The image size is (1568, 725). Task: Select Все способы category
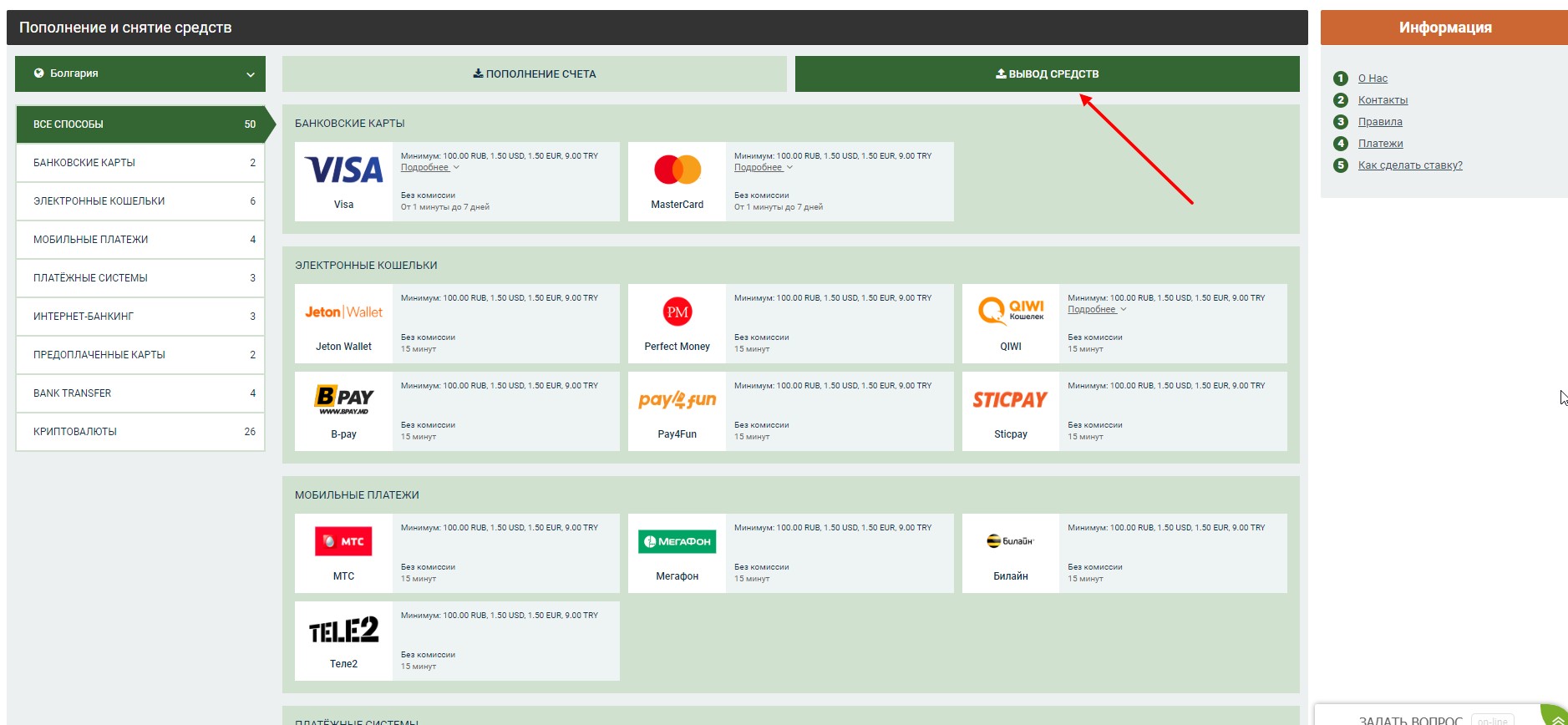pyautogui.click(x=145, y=124)
